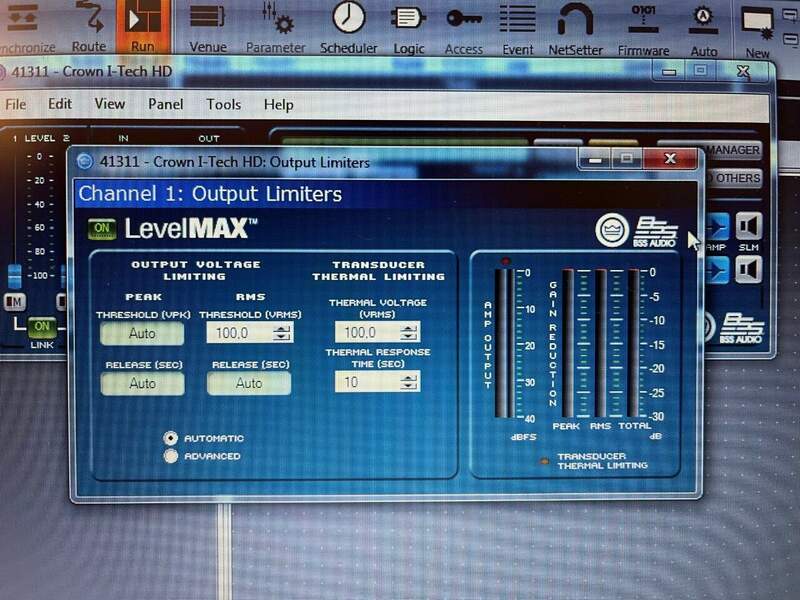Select the Automatic radio button

click(171, 438)
